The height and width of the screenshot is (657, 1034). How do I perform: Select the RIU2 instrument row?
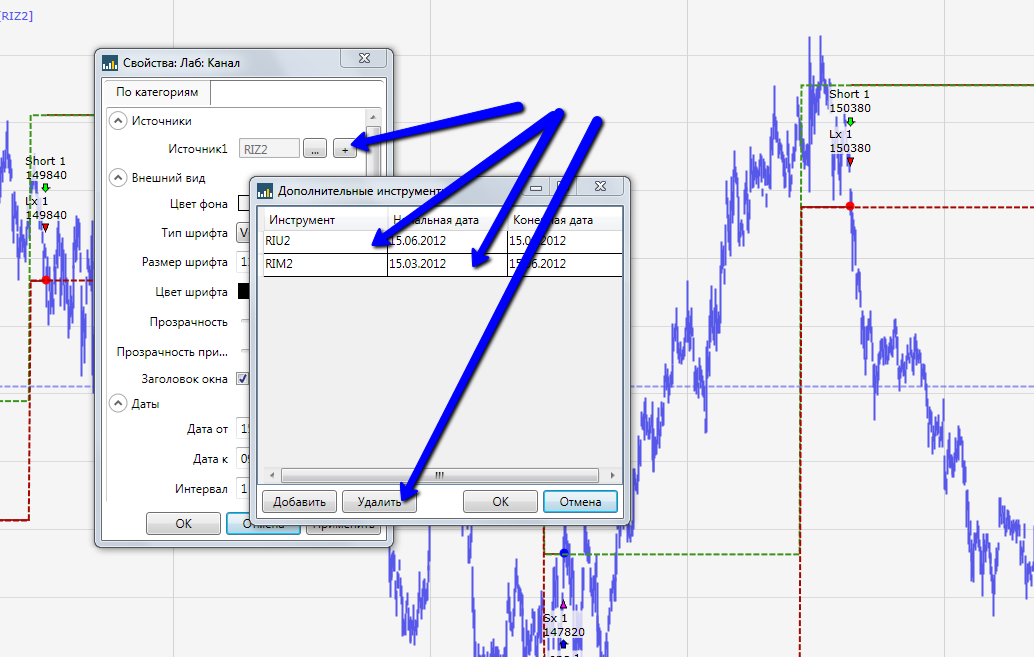click(x=442, y=241)
